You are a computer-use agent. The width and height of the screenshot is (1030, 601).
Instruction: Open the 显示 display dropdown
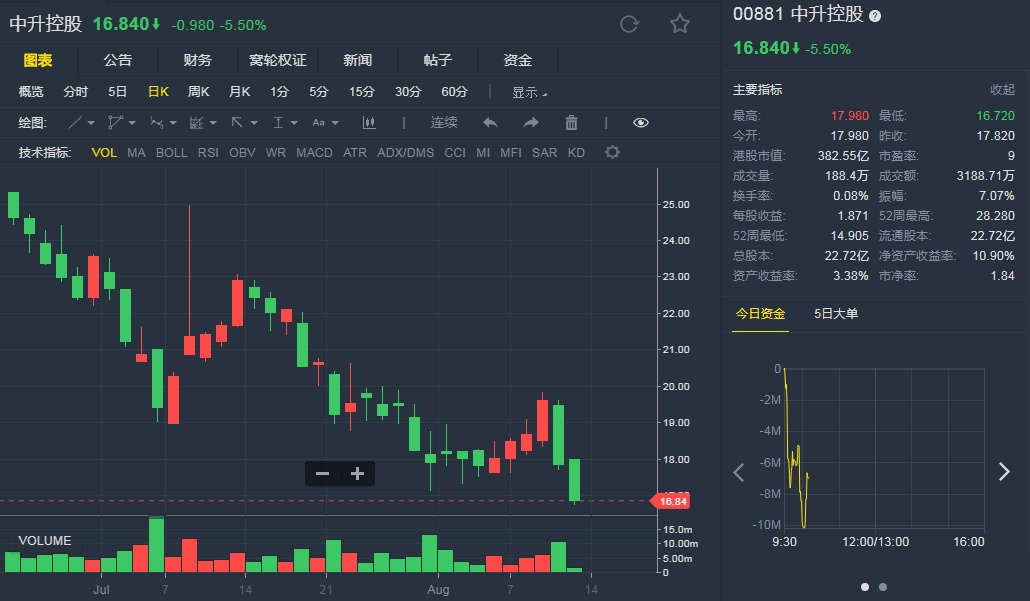[x=530, y=92]
